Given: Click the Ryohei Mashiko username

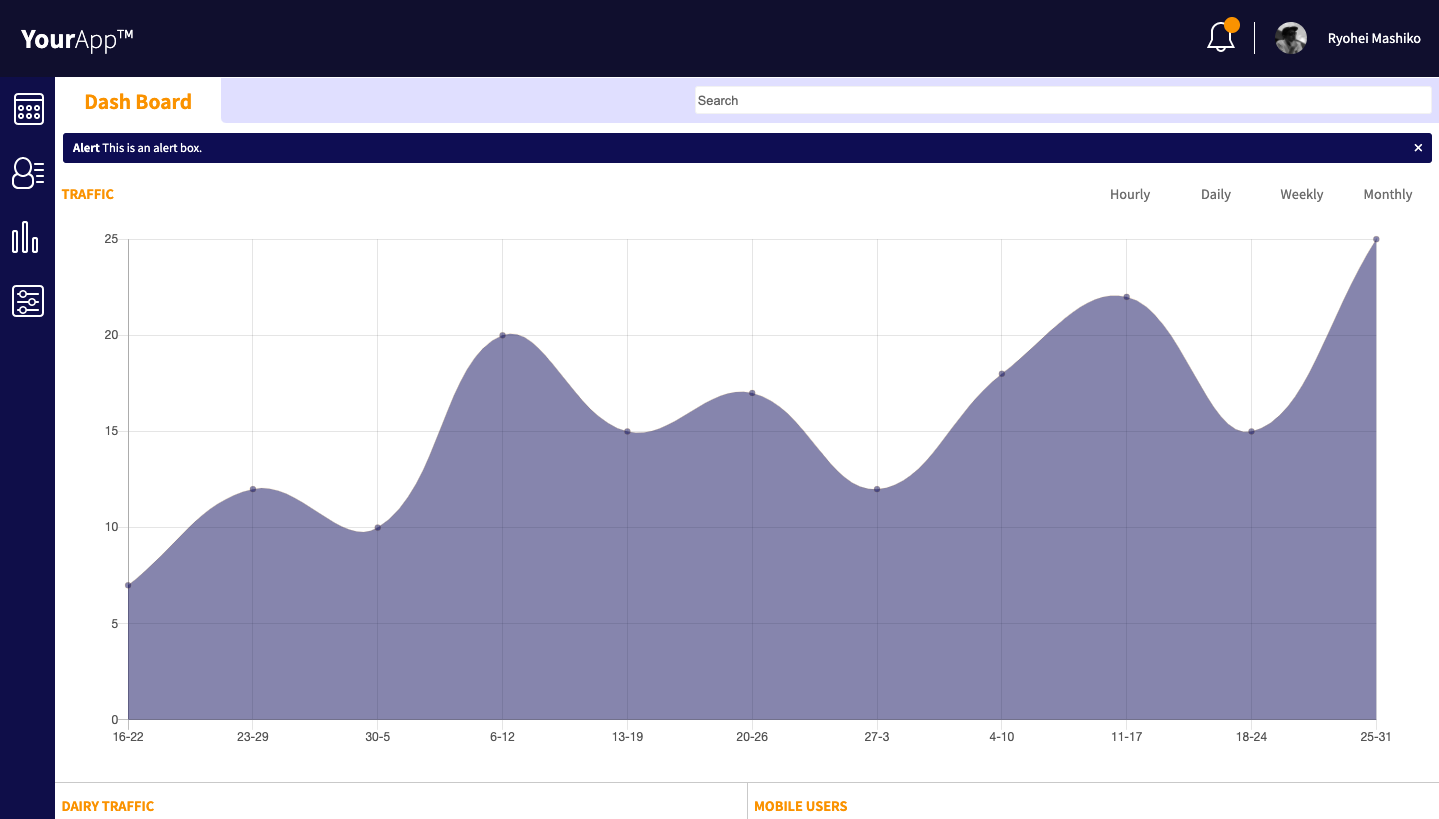Looking at the screenshot, I should [x=1374, y=39].
